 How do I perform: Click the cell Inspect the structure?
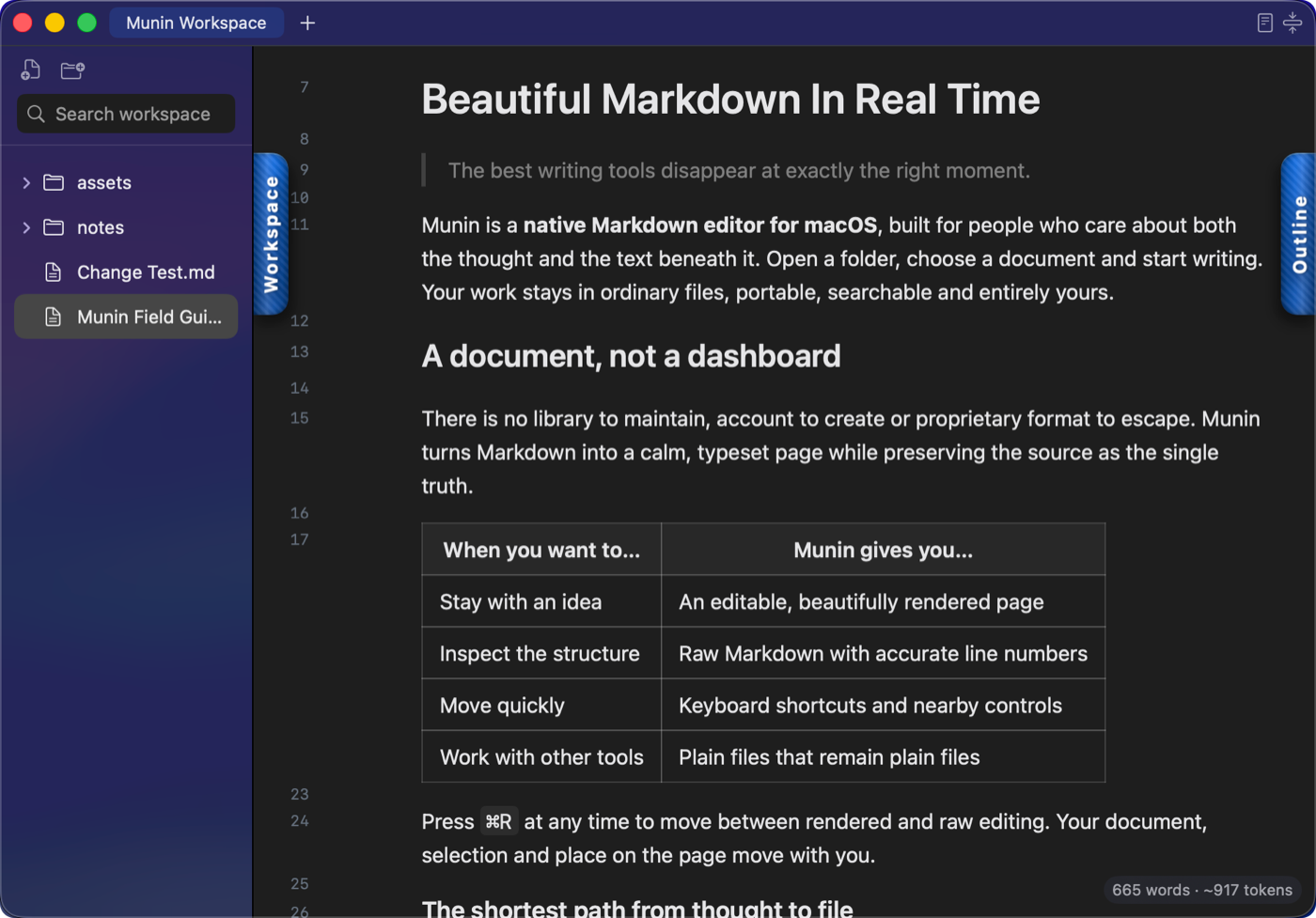pyautogui.click(x=541, y=653)
